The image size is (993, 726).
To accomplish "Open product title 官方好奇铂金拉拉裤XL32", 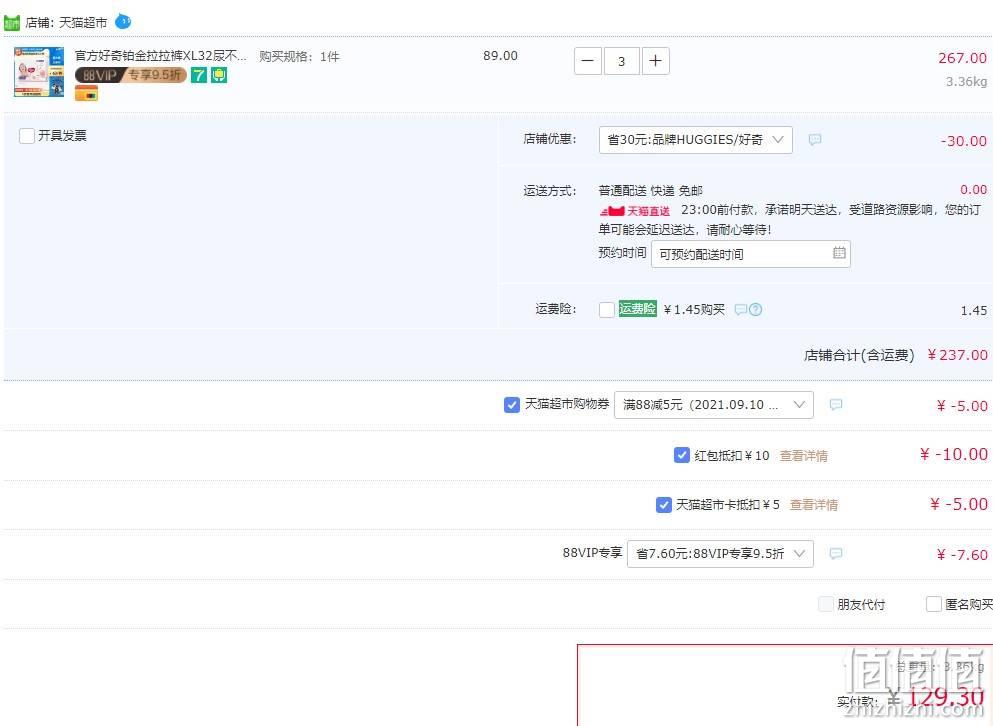I will tap(161, 56).
